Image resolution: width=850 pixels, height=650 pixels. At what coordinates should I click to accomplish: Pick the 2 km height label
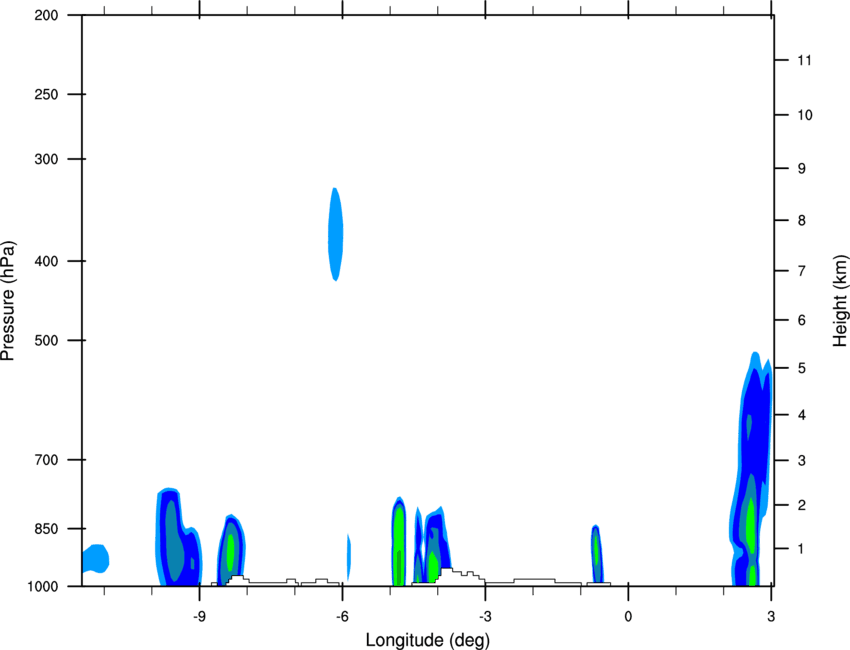802,505
